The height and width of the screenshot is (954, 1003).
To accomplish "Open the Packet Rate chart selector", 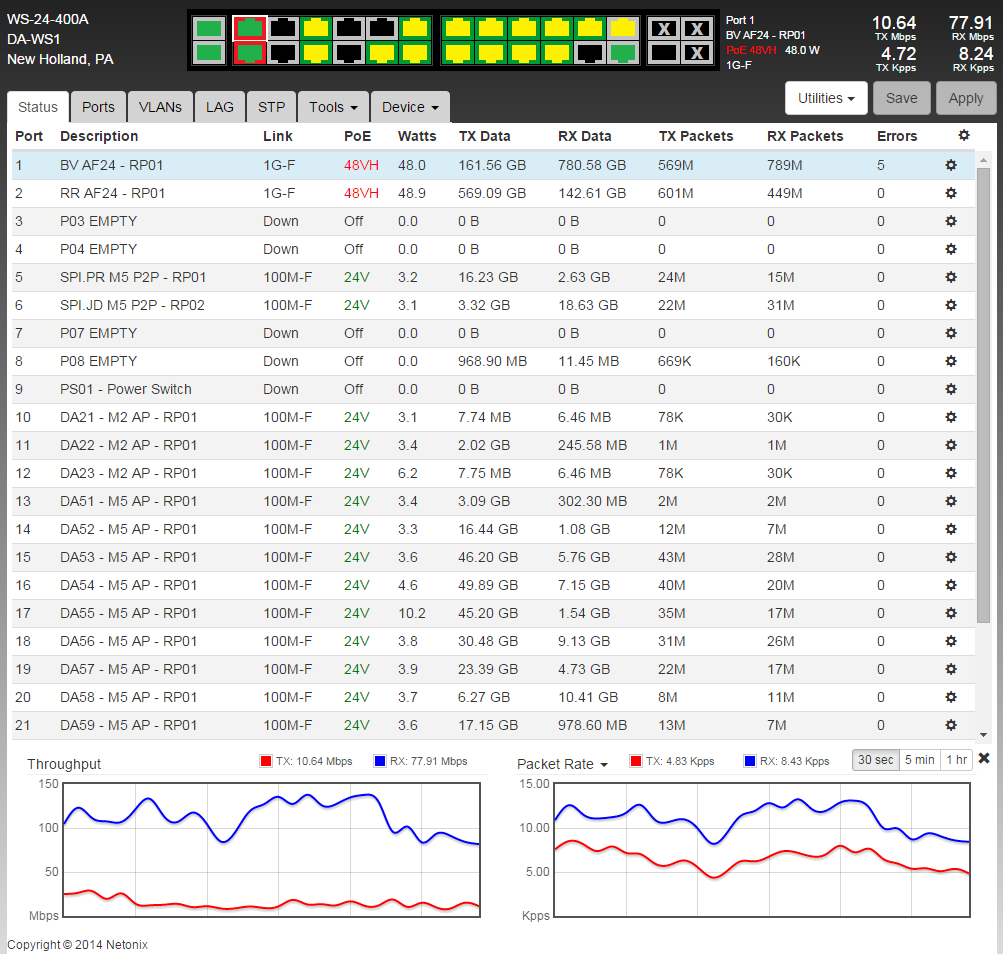I will (x=562, y=764).
